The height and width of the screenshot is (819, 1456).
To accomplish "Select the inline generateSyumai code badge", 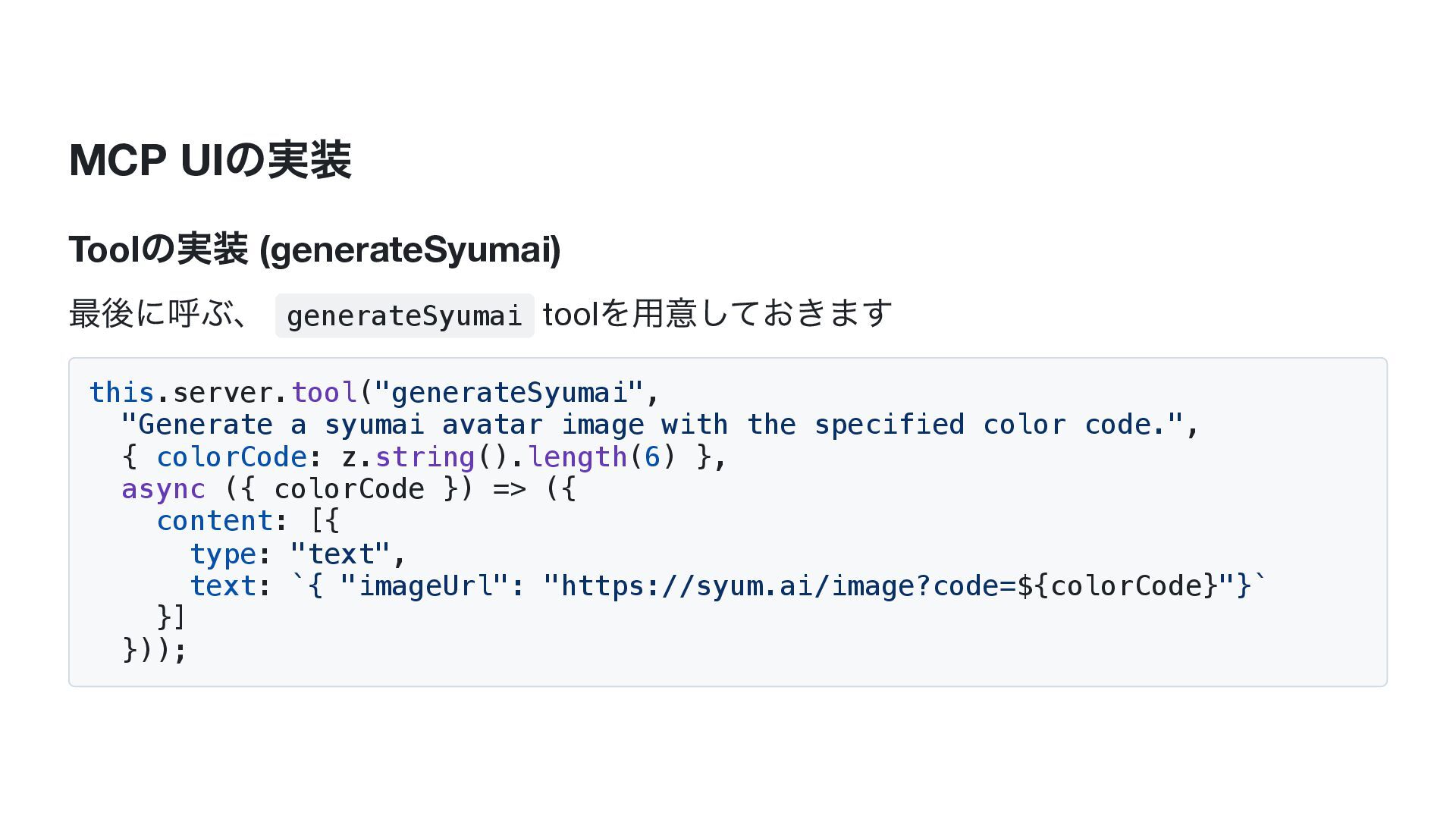I will tap(405, 315).
